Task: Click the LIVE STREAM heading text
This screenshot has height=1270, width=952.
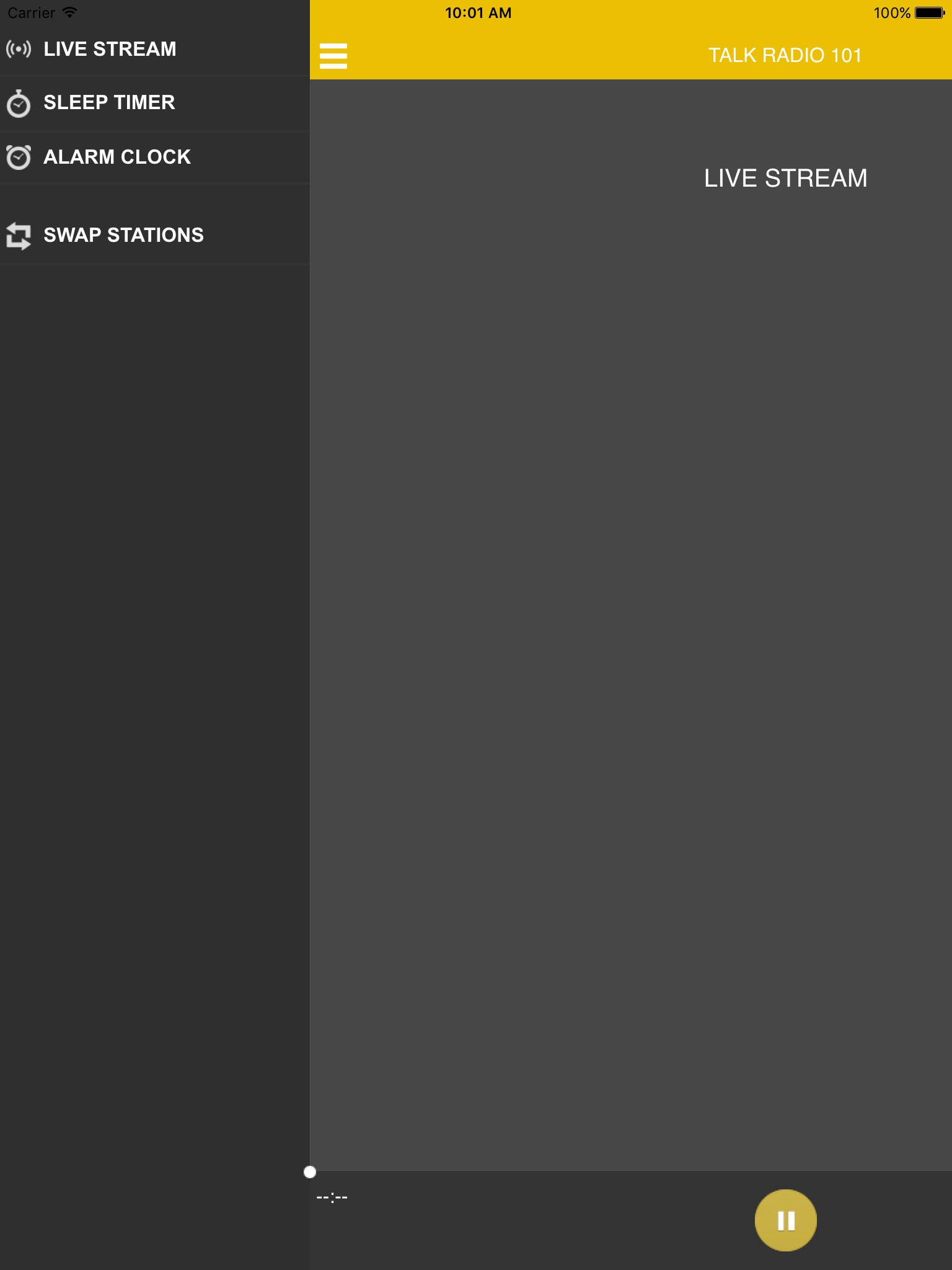Action: (785, 178)
